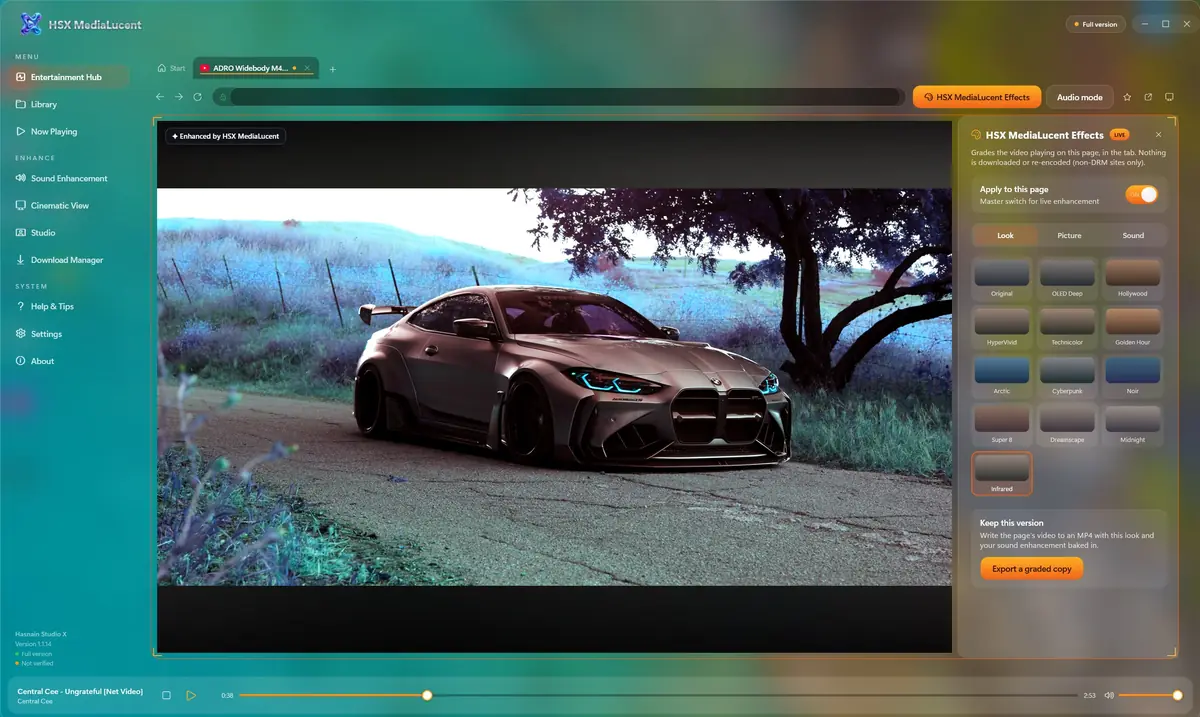The width and height of the screenshot is (1200, 717).
Task: Apply the HyperVivid look
Action: [1002, 326]
